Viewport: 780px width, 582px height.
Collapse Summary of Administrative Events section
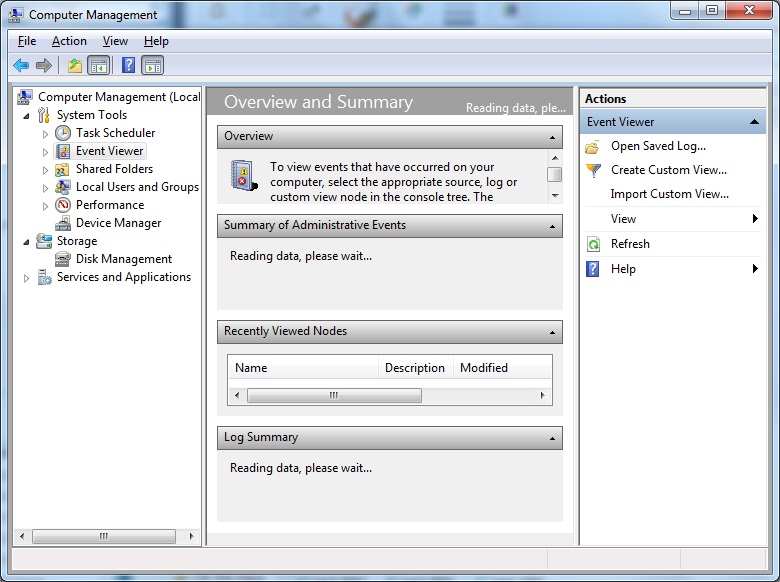552,226
